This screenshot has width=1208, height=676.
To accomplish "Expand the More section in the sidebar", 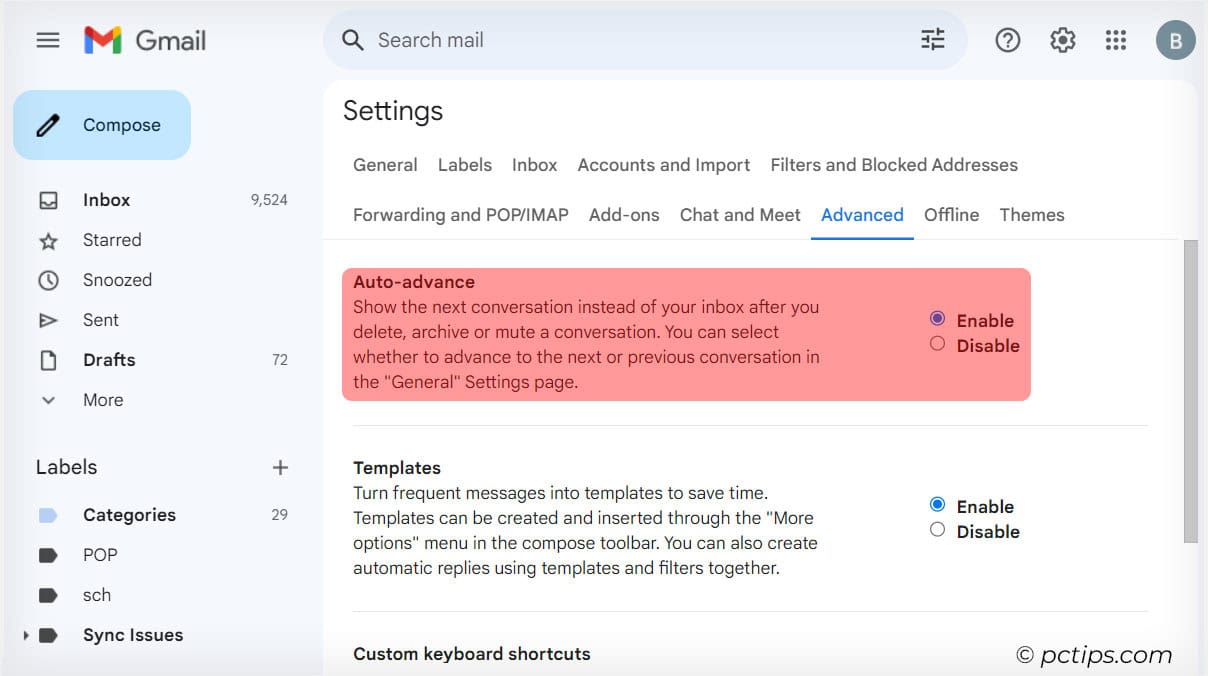I will (48, 400).
